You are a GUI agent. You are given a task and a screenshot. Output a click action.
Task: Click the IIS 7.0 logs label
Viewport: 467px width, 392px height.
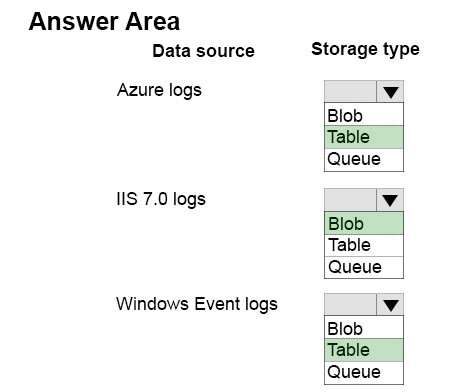click(x=161, y=199)
